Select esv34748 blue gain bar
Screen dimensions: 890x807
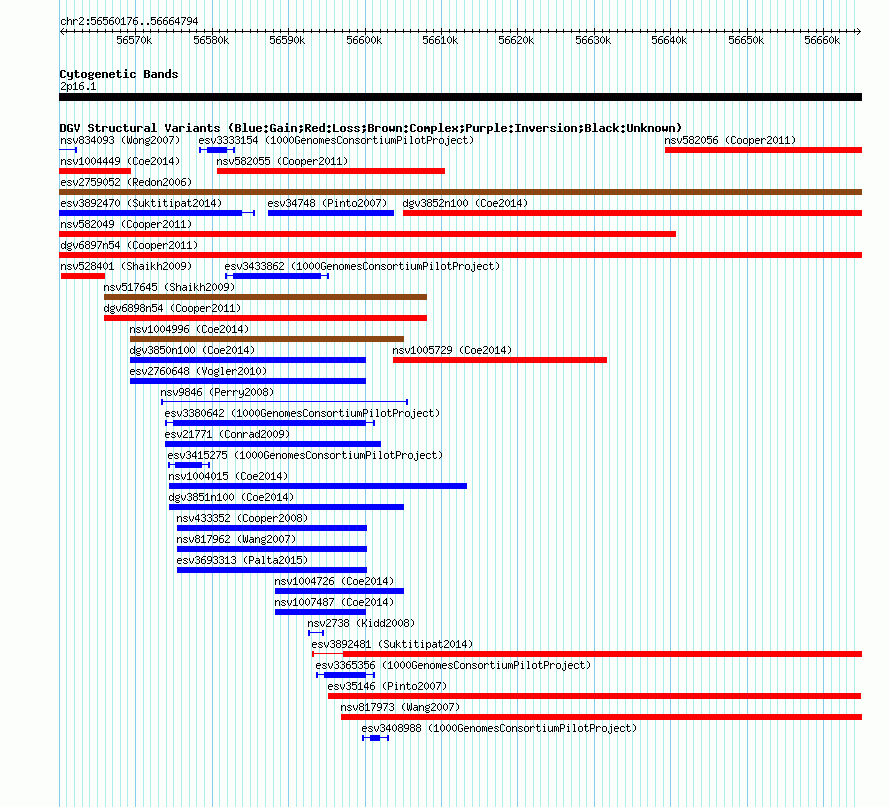(x=331, y=213)
